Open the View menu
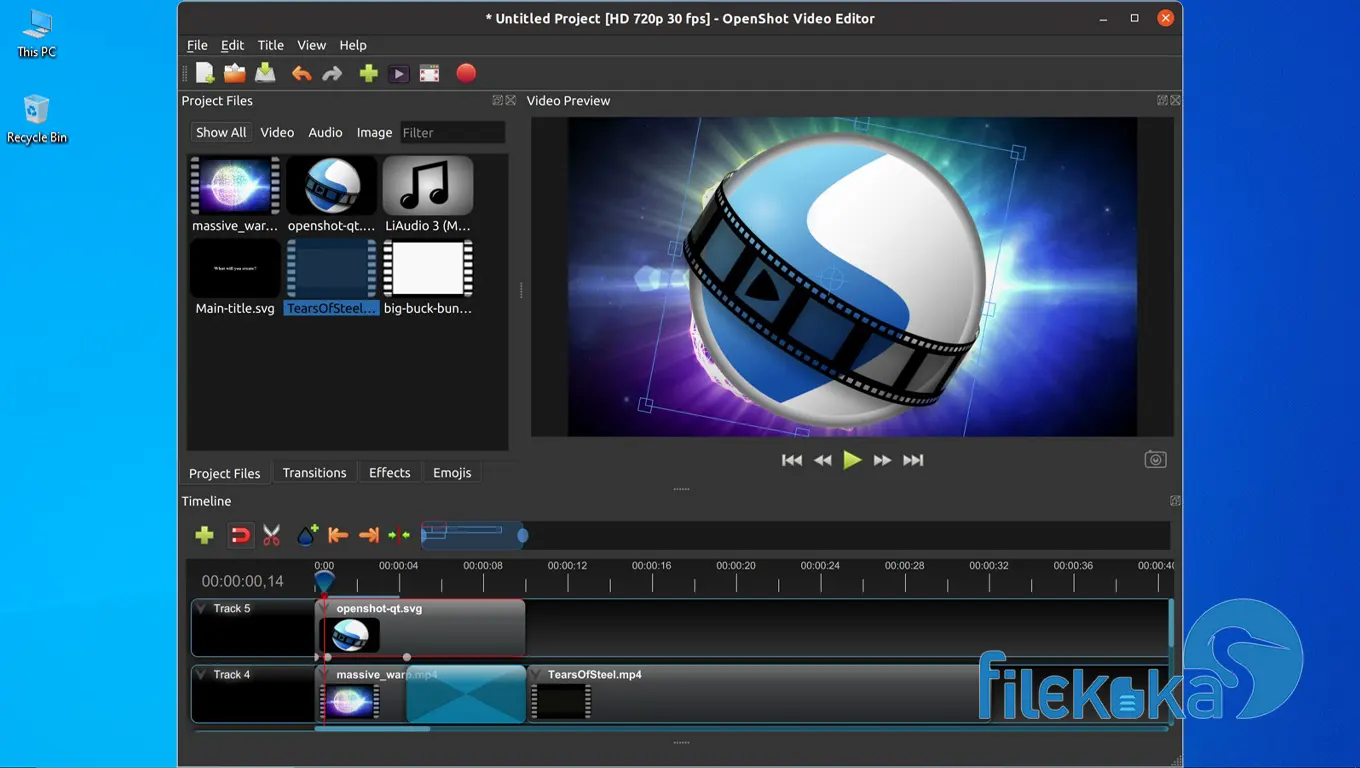 311,45
